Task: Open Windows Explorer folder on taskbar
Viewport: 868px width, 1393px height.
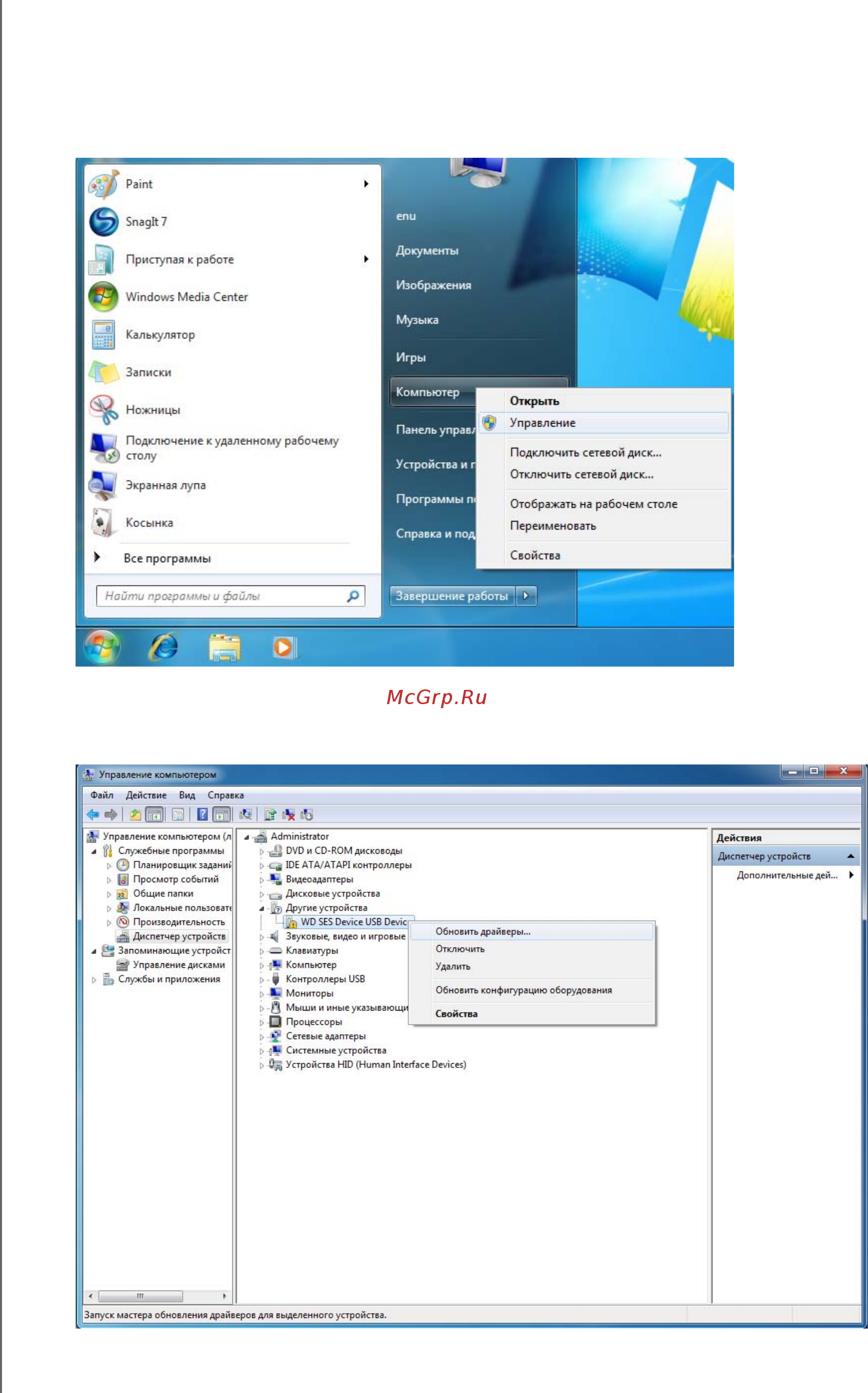Action: 224,647
